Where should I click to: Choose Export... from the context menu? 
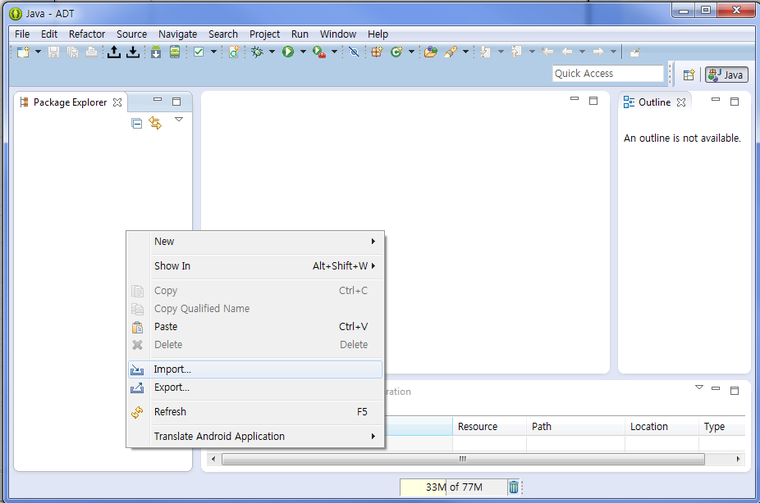(255, 388)
